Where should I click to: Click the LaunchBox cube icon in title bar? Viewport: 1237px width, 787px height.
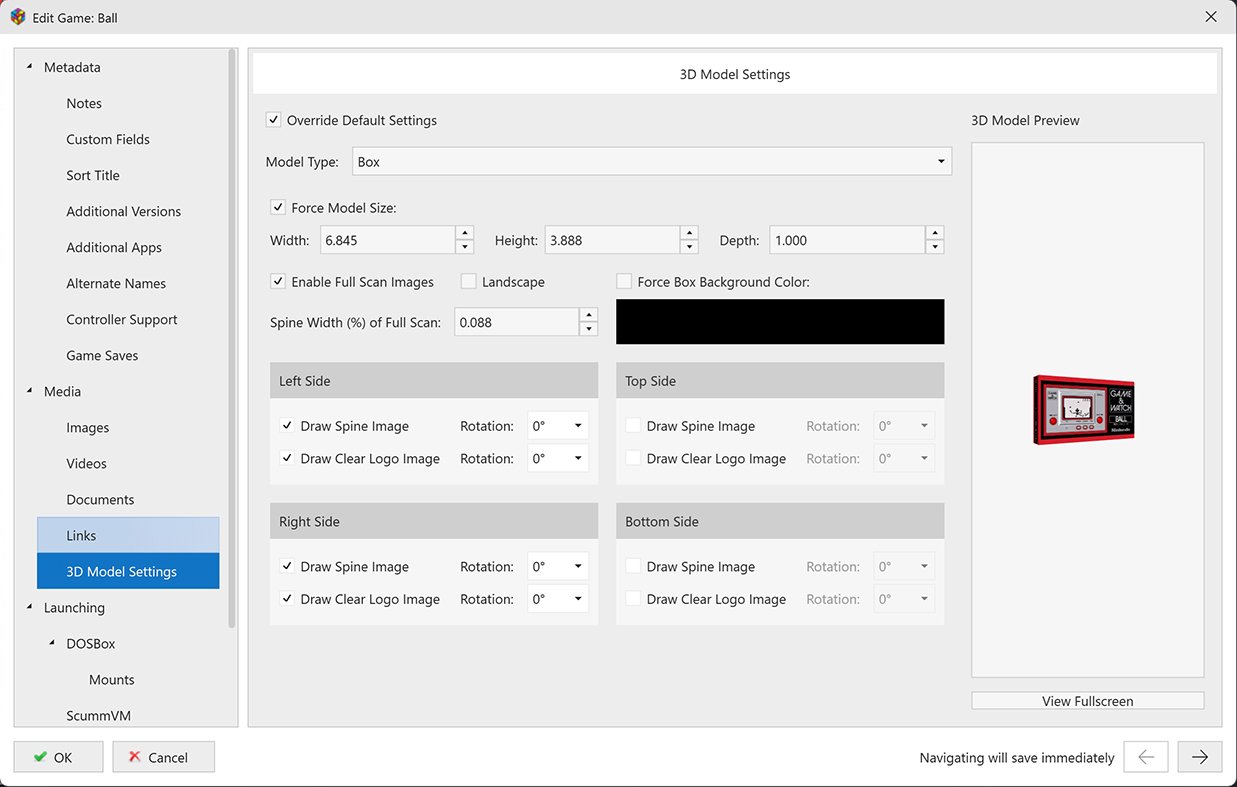[x=17, y=17]
